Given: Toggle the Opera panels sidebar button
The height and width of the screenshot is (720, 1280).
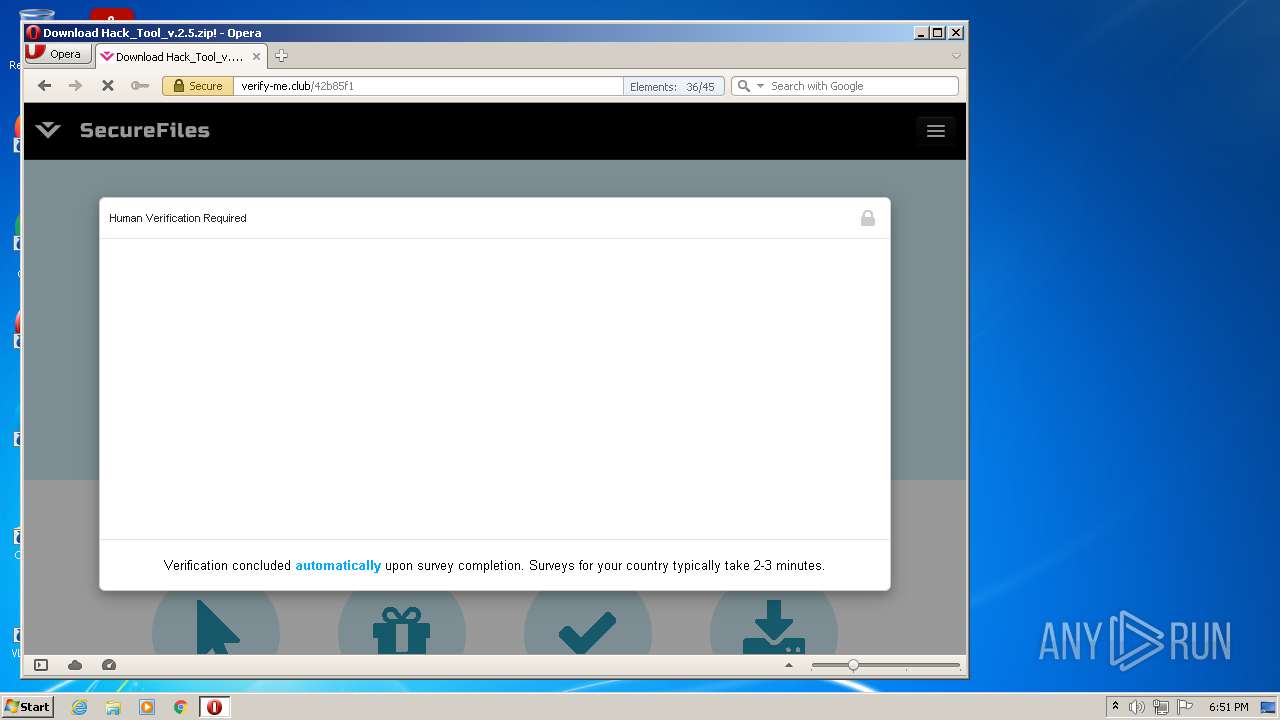Looking at the screenshot, I should 41,665.
